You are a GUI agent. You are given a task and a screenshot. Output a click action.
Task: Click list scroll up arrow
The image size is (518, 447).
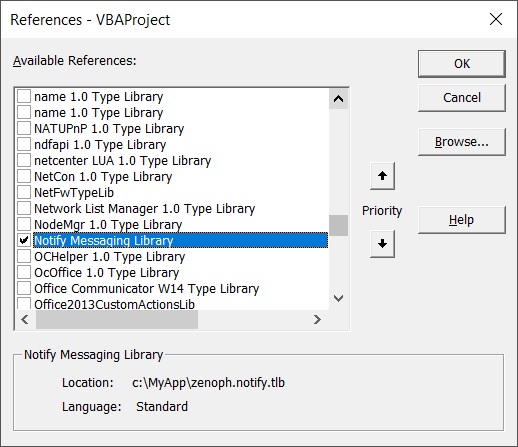(x=338, y=99)
